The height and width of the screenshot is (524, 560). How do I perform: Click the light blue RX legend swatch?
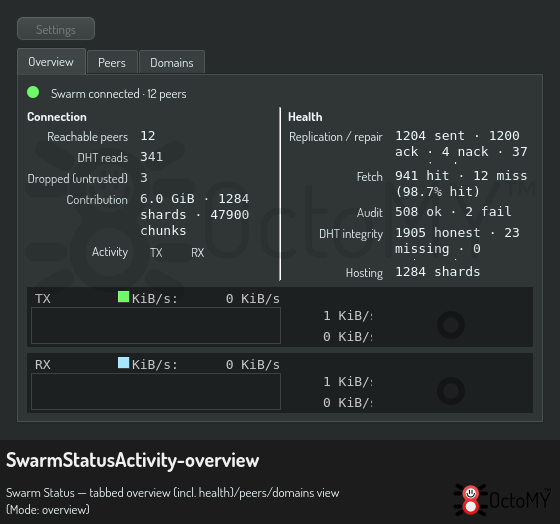(124, 363)
